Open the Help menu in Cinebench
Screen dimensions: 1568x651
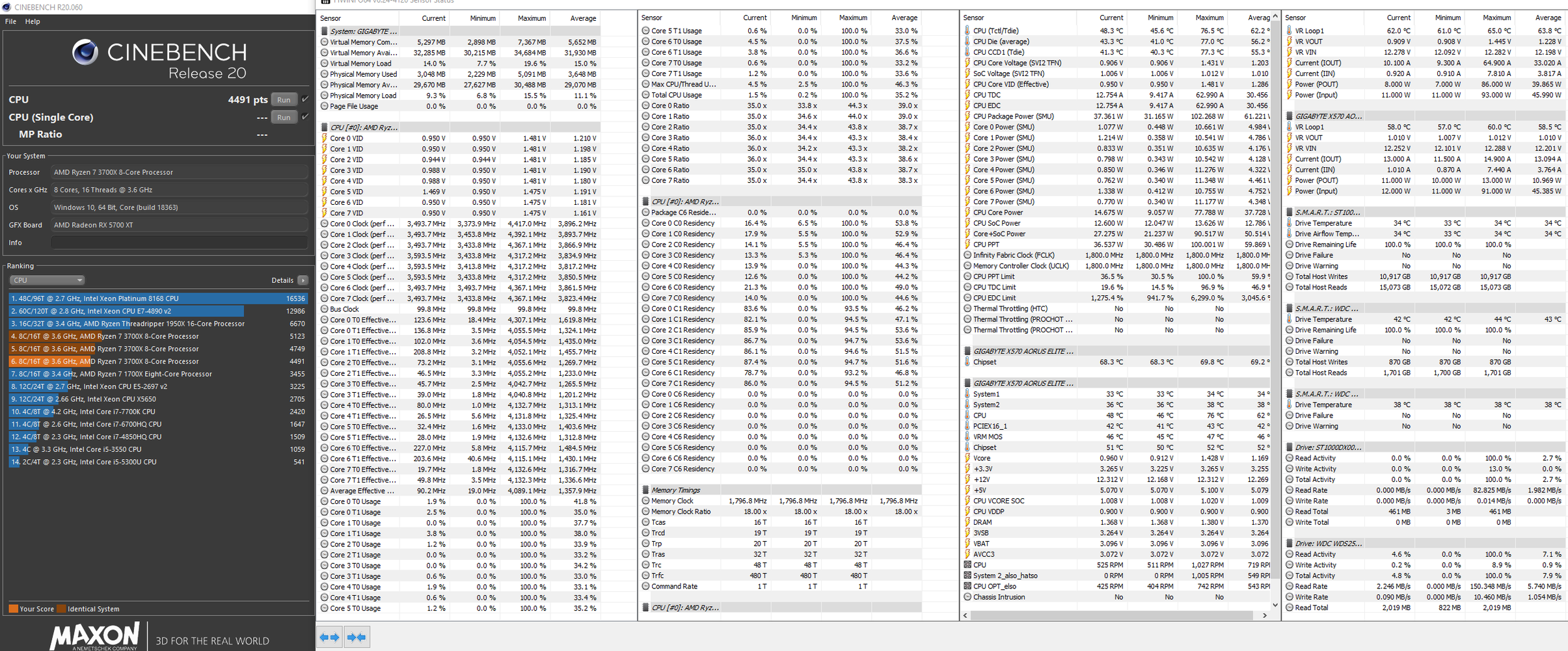point(33,21)
